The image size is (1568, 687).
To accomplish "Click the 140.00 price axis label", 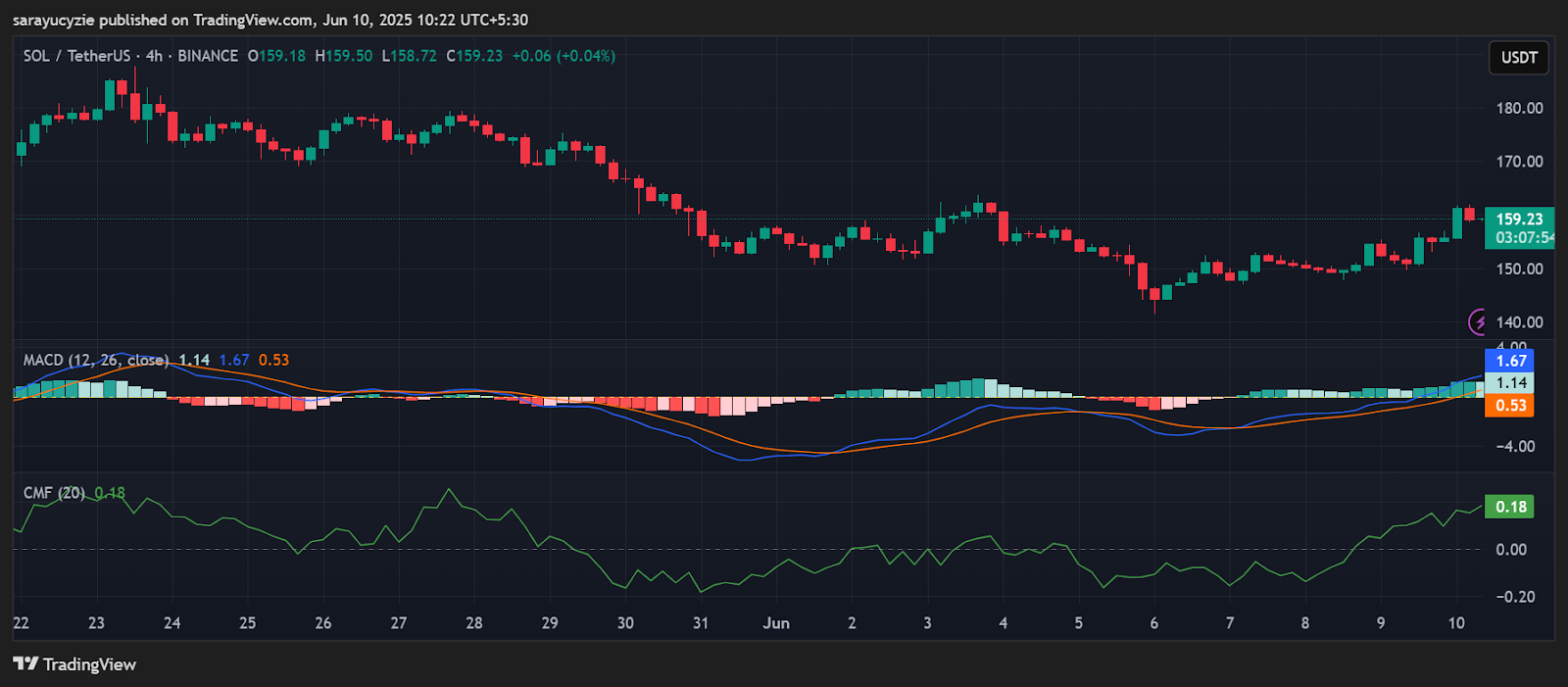I will click(x=1519, y=322).
